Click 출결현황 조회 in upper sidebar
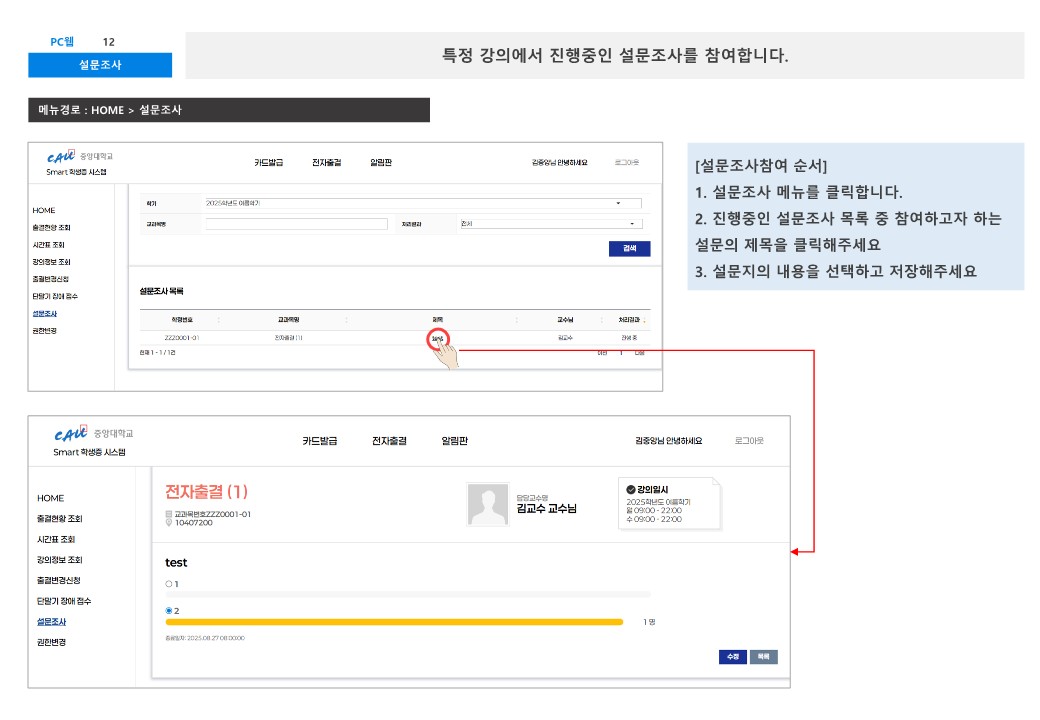This screenshot has width=1040, height=720. 51,227
